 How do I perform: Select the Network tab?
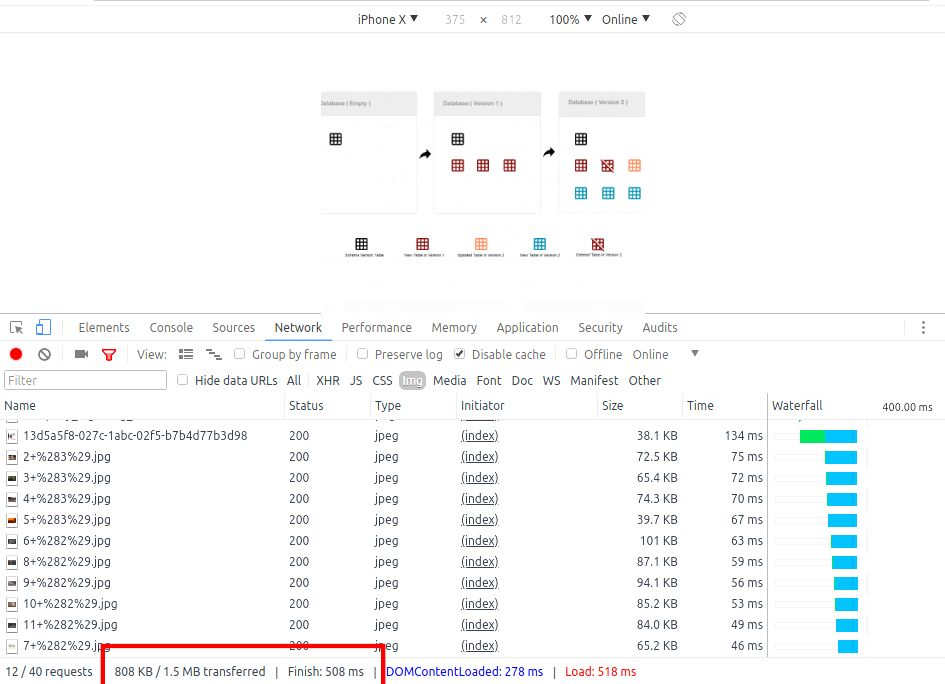click(298, 327)
